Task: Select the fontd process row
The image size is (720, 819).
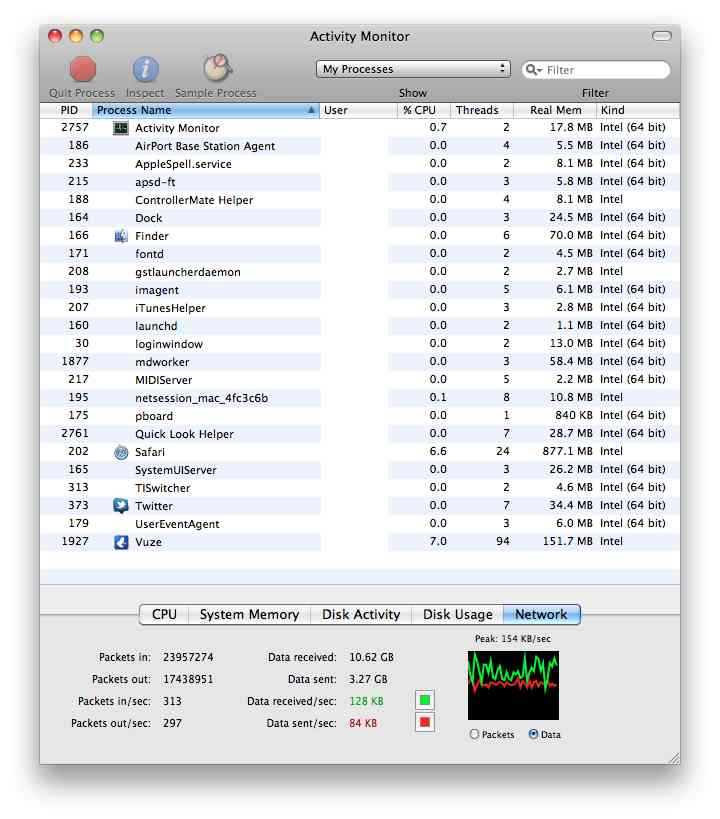Action: coord(360,254)
